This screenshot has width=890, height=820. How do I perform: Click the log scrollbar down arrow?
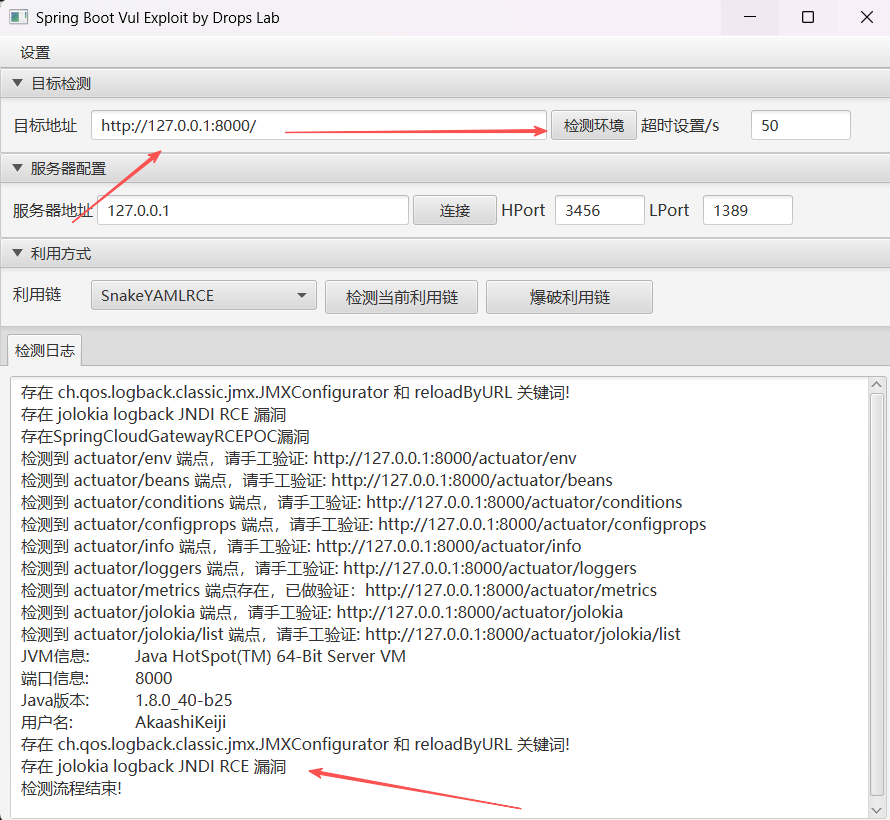click(x=876, y=810)
